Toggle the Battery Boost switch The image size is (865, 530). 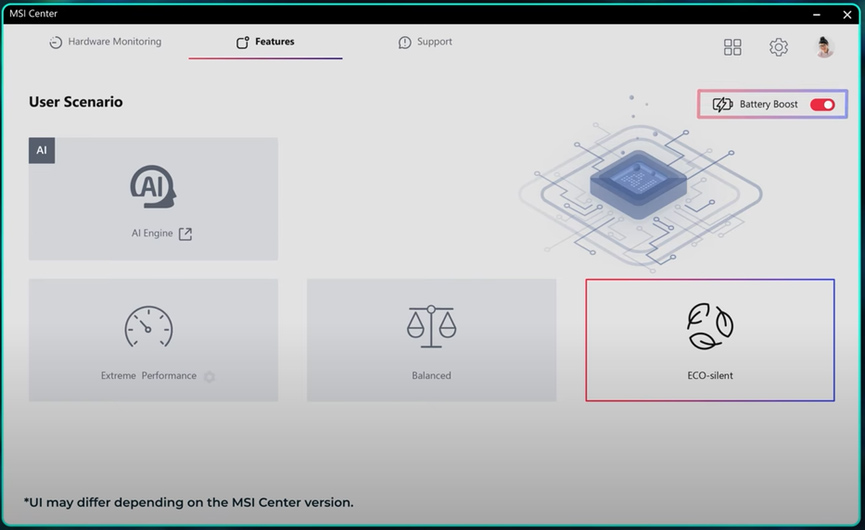point(822,105)
